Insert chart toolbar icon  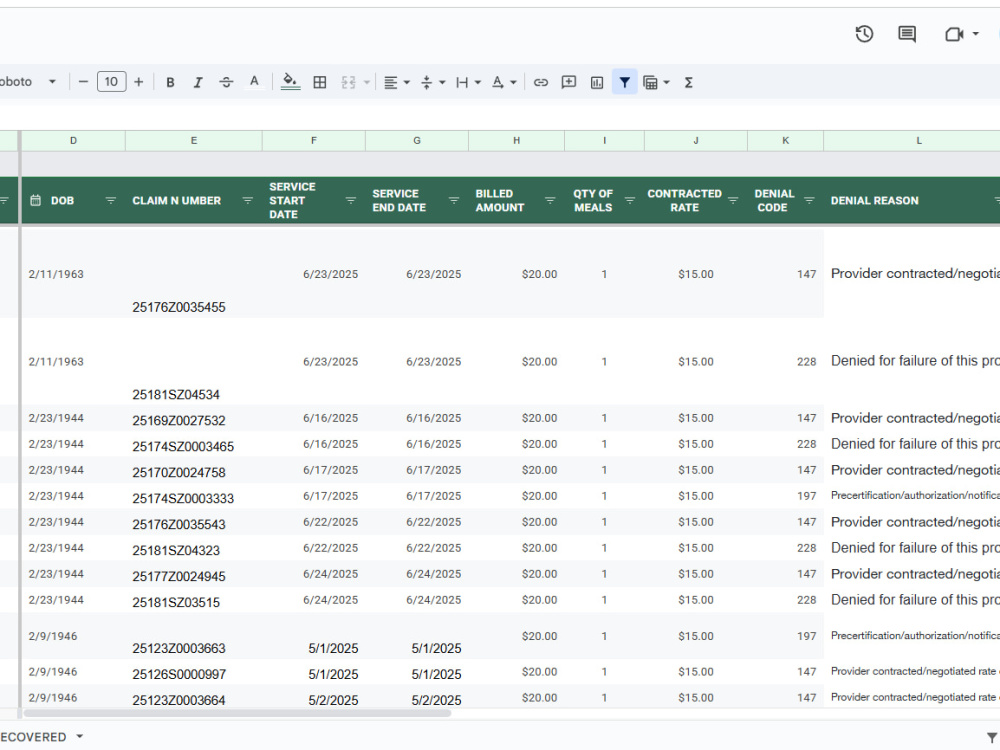(x=597, y=82)
